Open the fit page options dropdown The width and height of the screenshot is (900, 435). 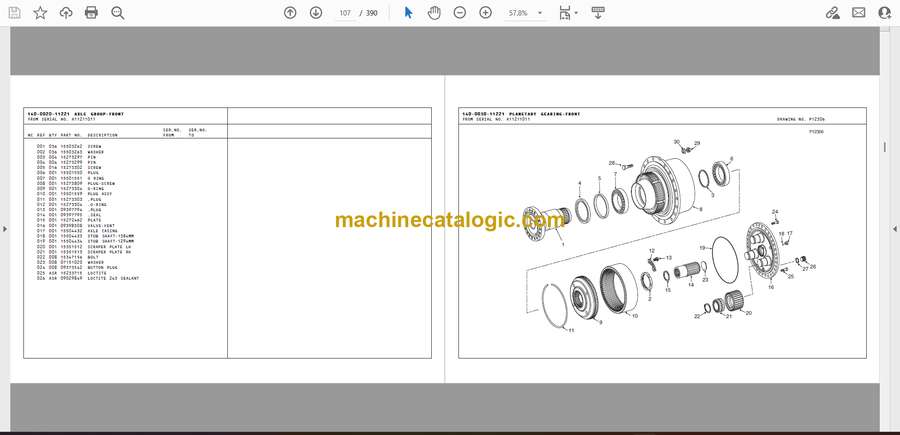[567, 13]
